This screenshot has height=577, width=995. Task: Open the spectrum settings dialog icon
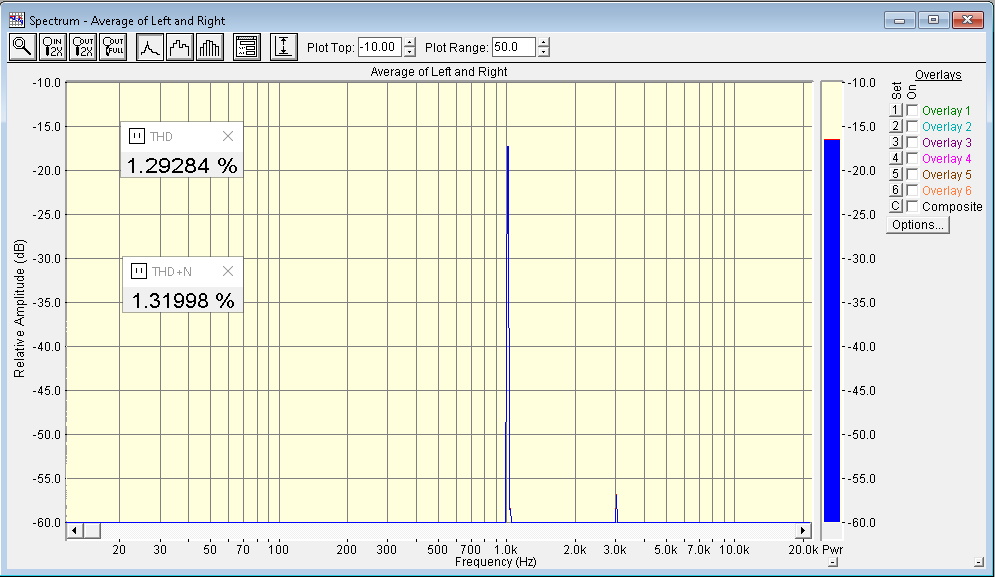point(246,47)
